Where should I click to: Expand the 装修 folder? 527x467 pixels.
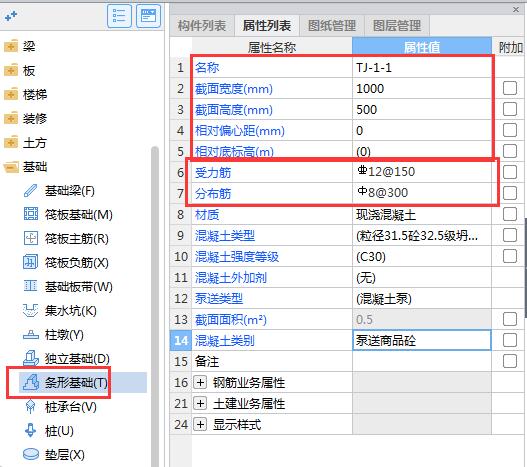pyautogui.click(x=11, y=118)
